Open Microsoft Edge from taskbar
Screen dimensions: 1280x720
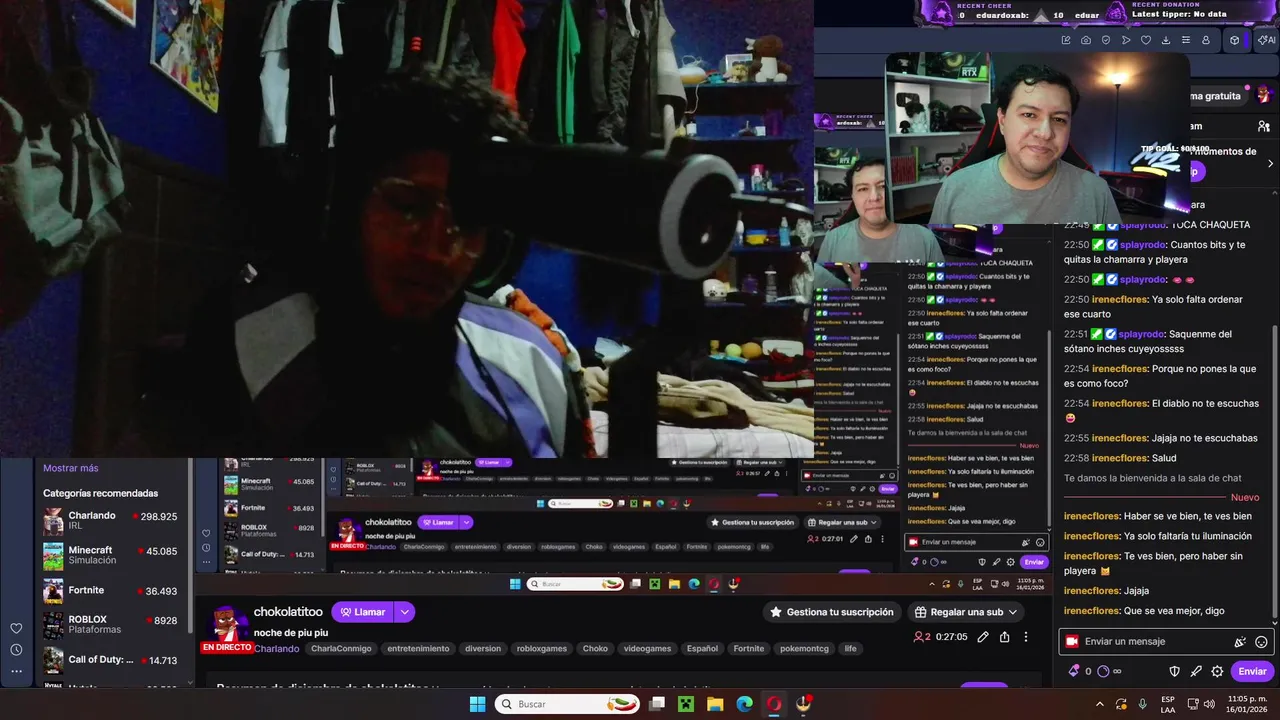[x=745, y=704]
